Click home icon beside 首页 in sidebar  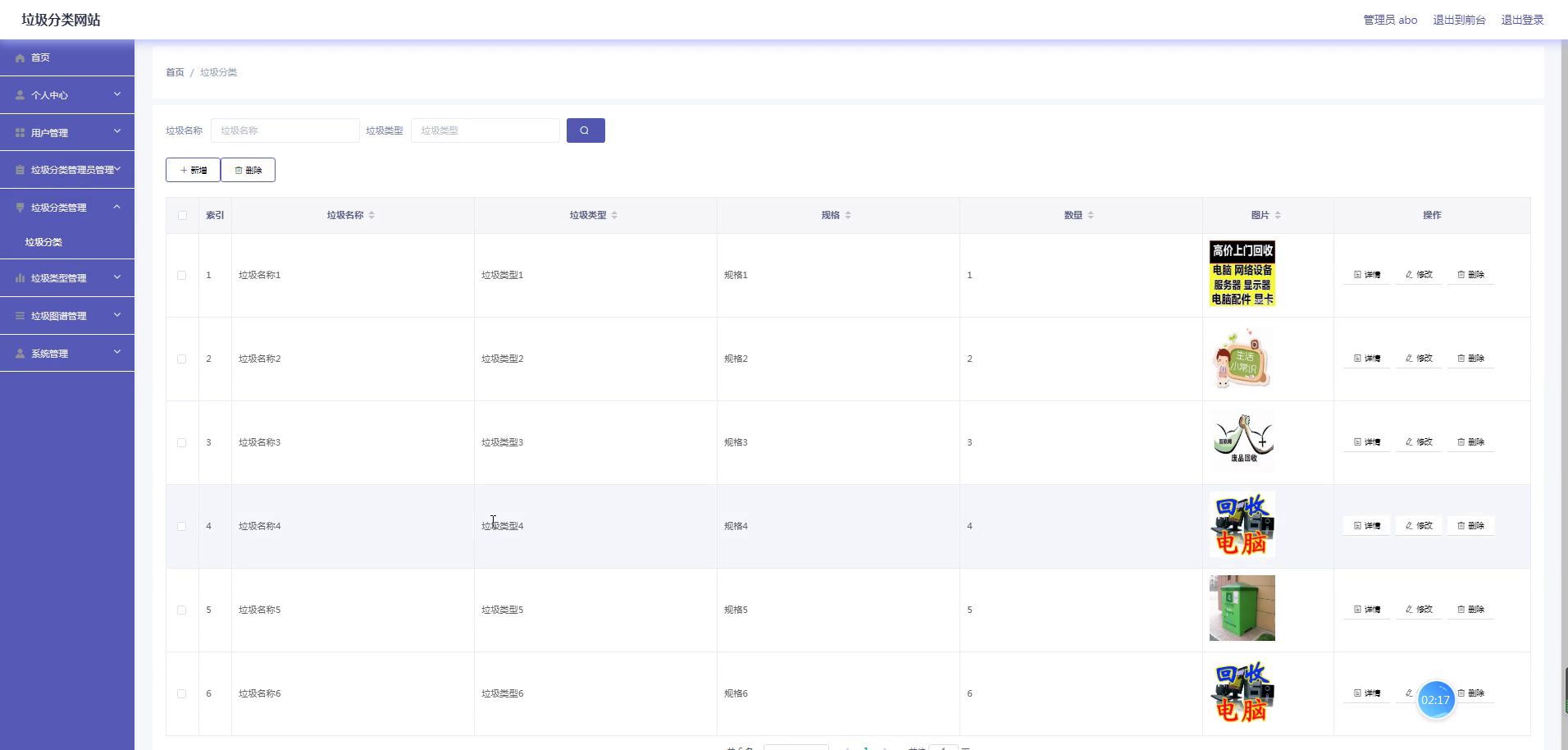[21, 58]
